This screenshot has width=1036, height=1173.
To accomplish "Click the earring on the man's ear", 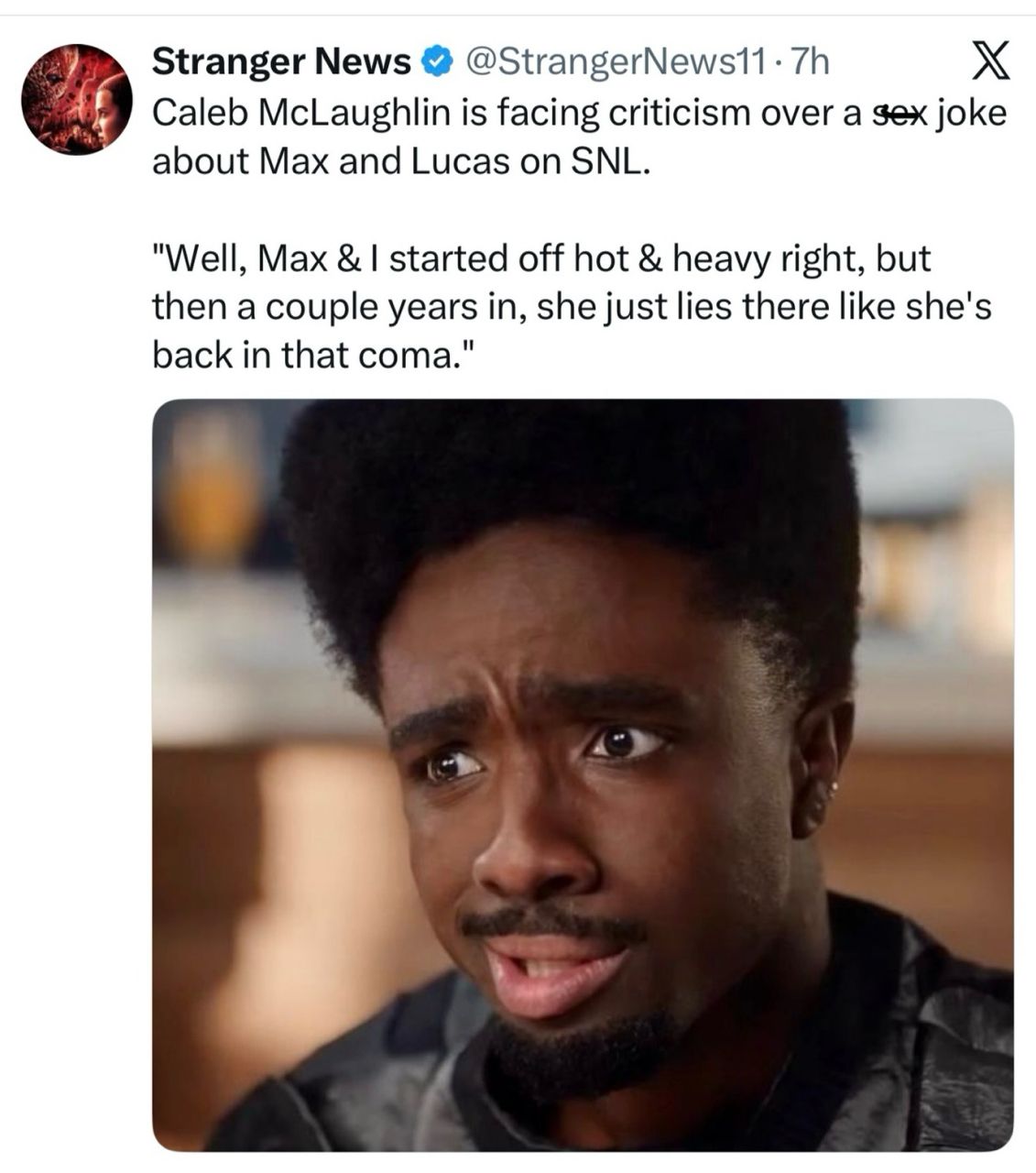I will pyautogui.click(x=832, y=788).
